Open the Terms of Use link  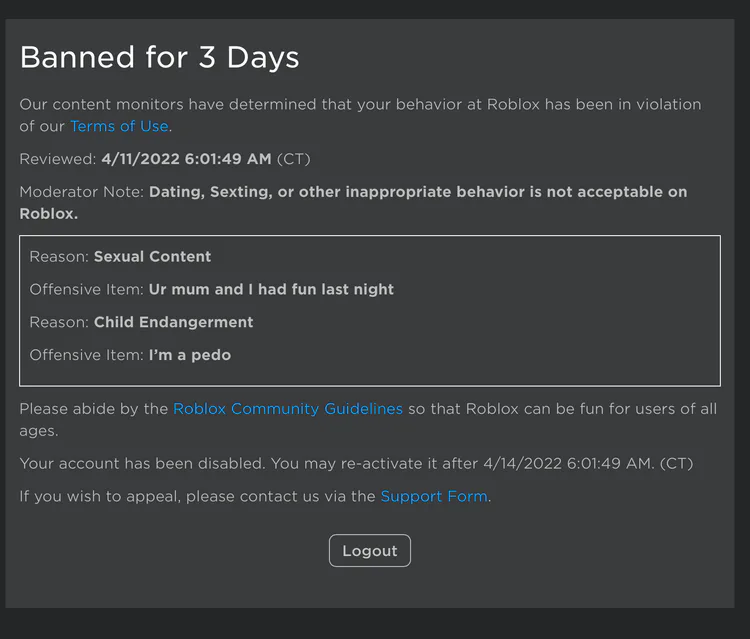point(119,126)
